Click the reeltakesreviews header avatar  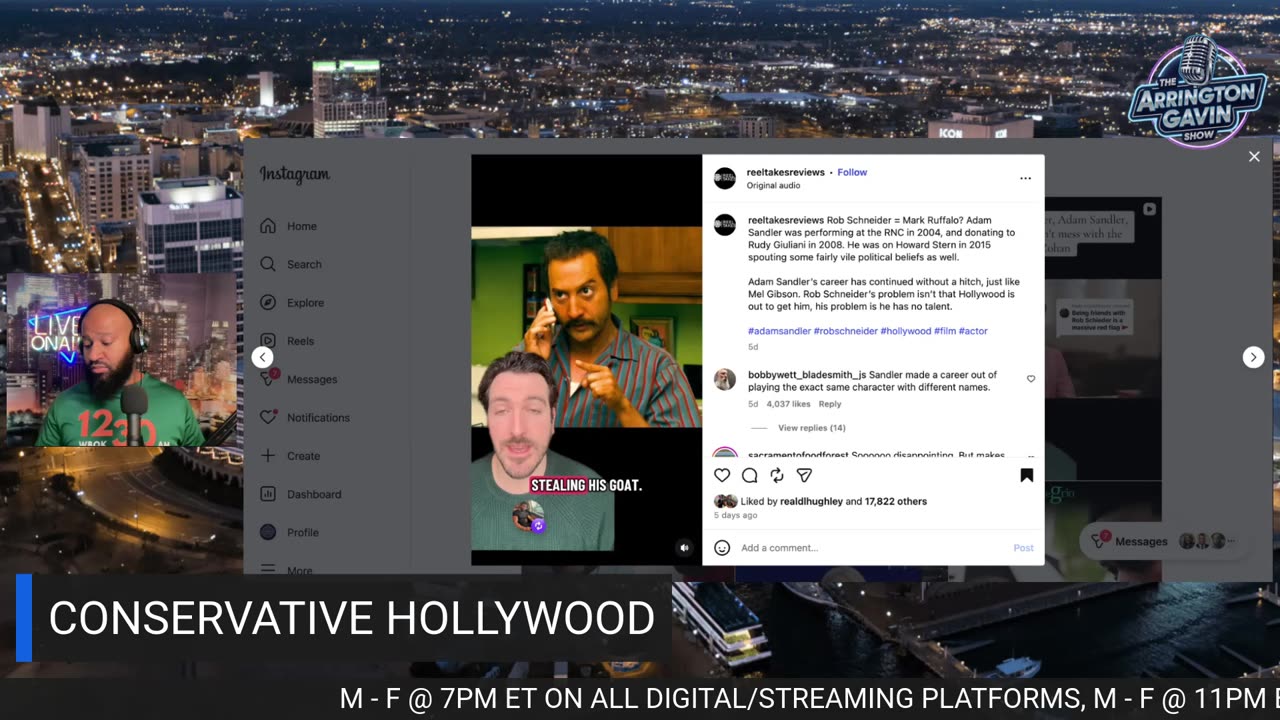click(725, 178)
